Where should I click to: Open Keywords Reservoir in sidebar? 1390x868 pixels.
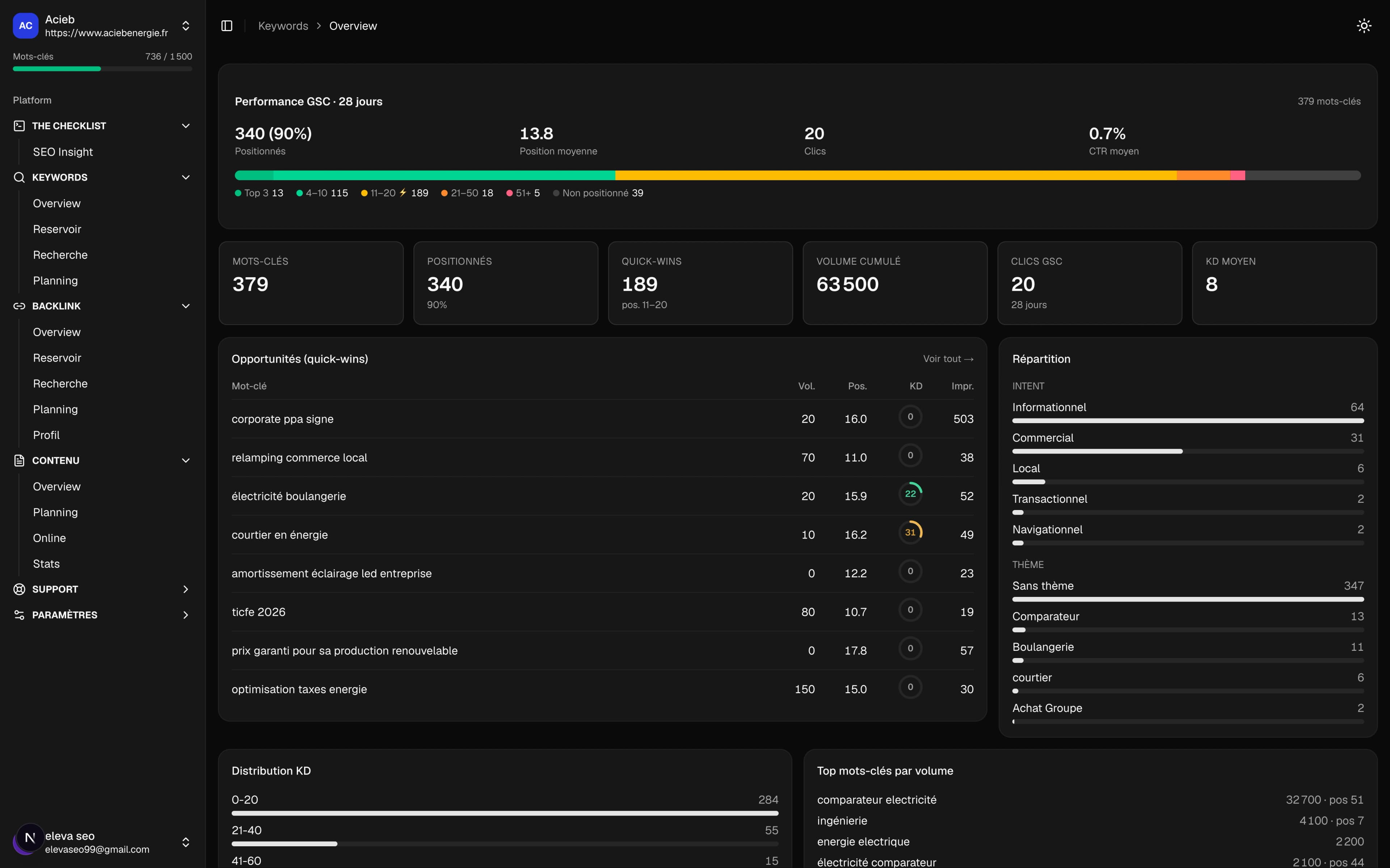57,229
